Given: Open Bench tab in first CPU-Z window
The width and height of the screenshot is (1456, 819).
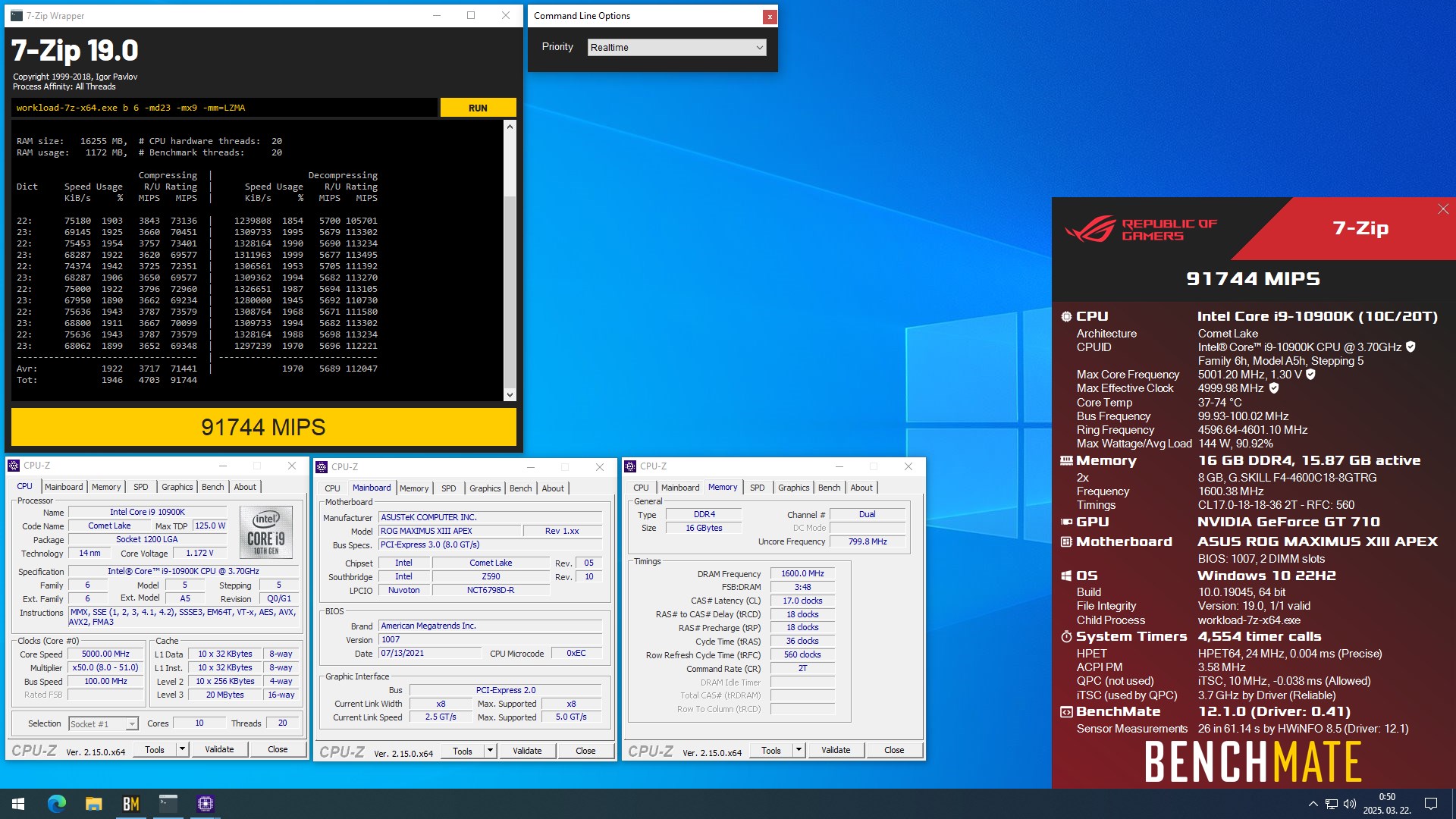Looking at the screenshot, I should click(x=212, y=487).
